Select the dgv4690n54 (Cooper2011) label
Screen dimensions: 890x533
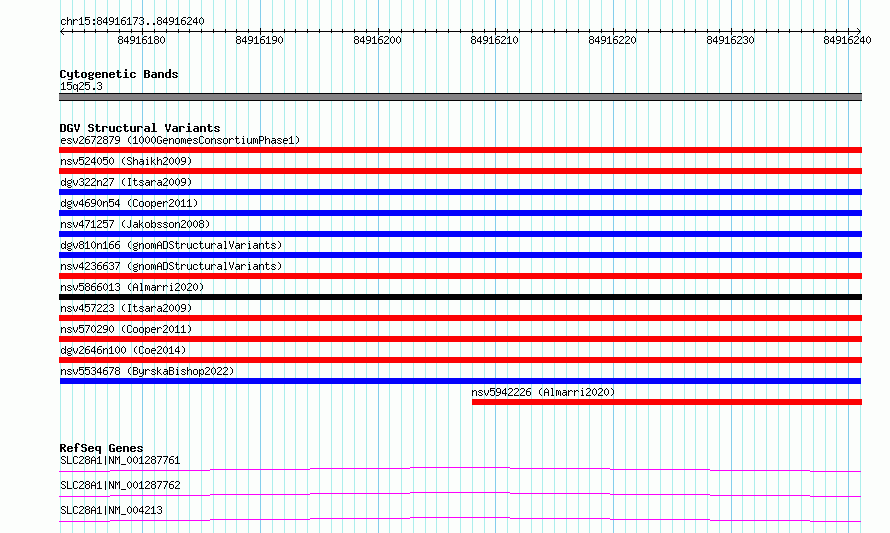[x=129, y=203]
